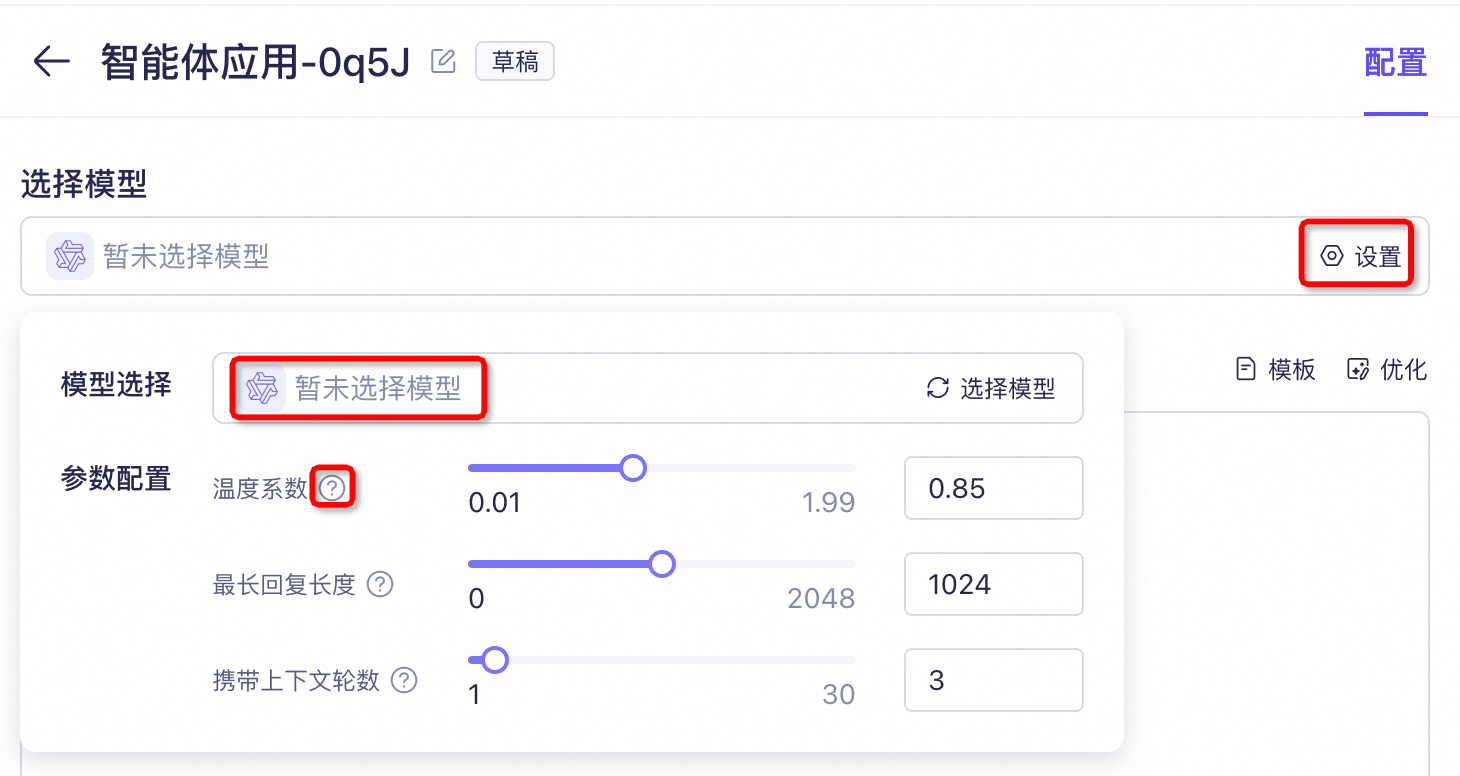This screenshot has height=776, width=1460.
Task: Open 设置 for the model
Action: coord(1360,257)
